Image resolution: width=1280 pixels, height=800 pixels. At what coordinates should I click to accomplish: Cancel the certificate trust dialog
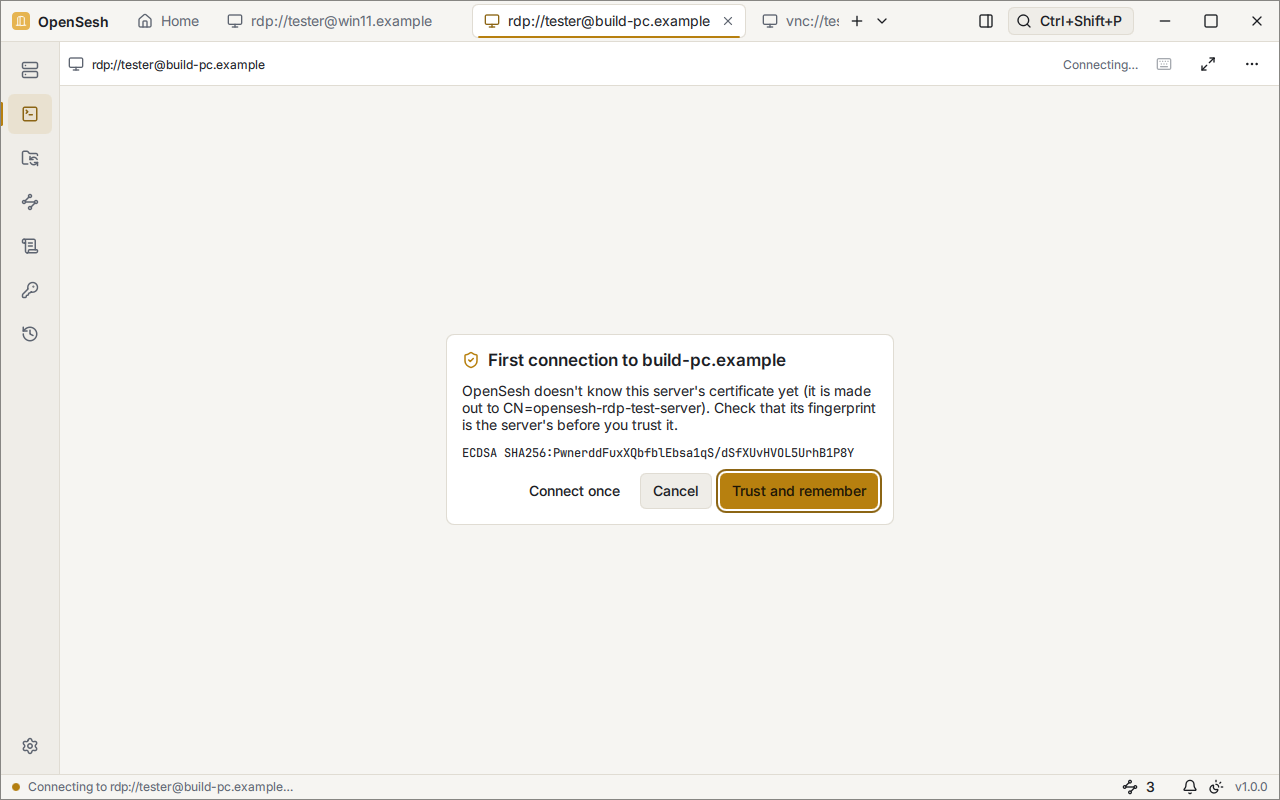click(x=676, y=491)
